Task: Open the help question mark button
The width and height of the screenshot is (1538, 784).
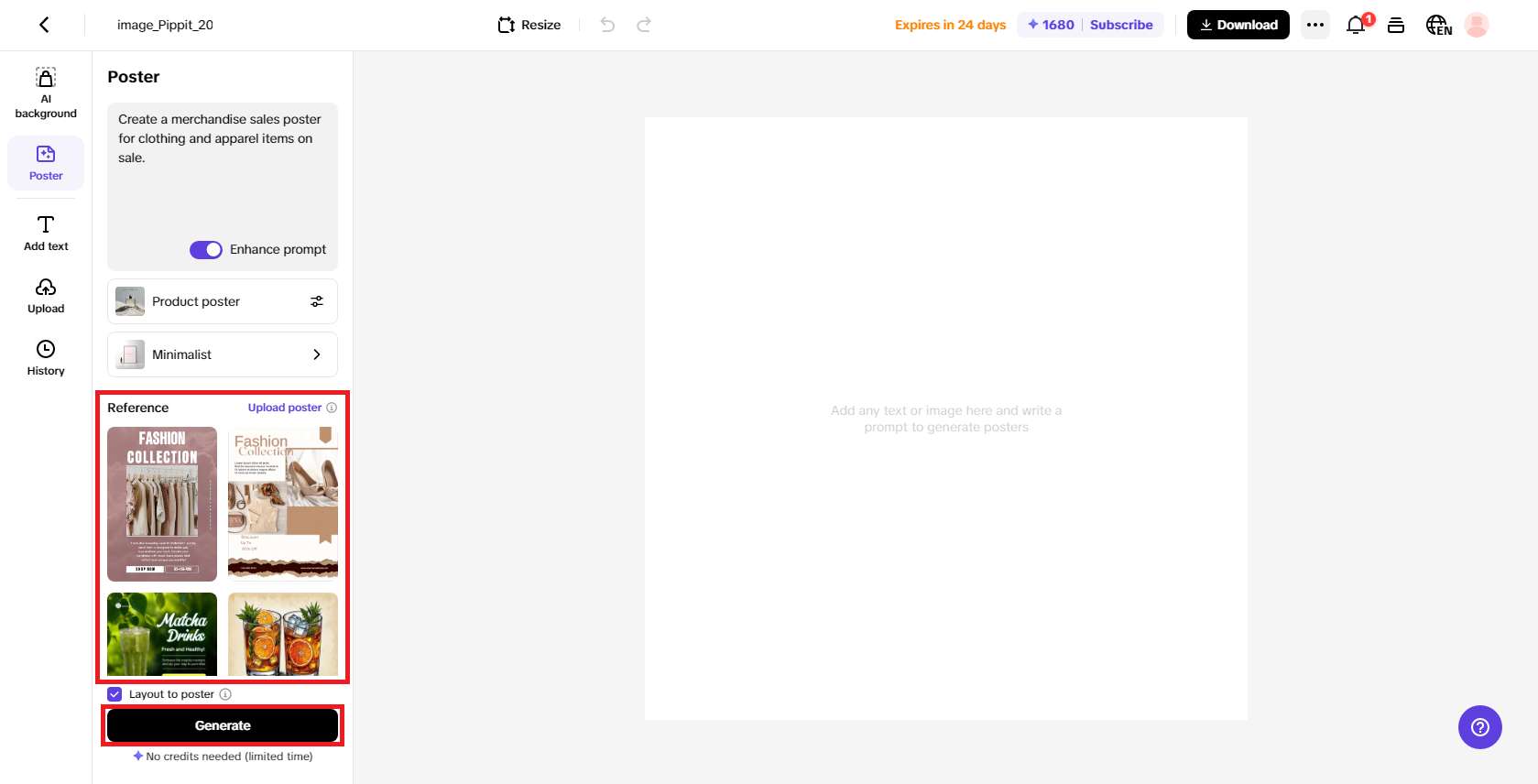Action: [1480, 727]
